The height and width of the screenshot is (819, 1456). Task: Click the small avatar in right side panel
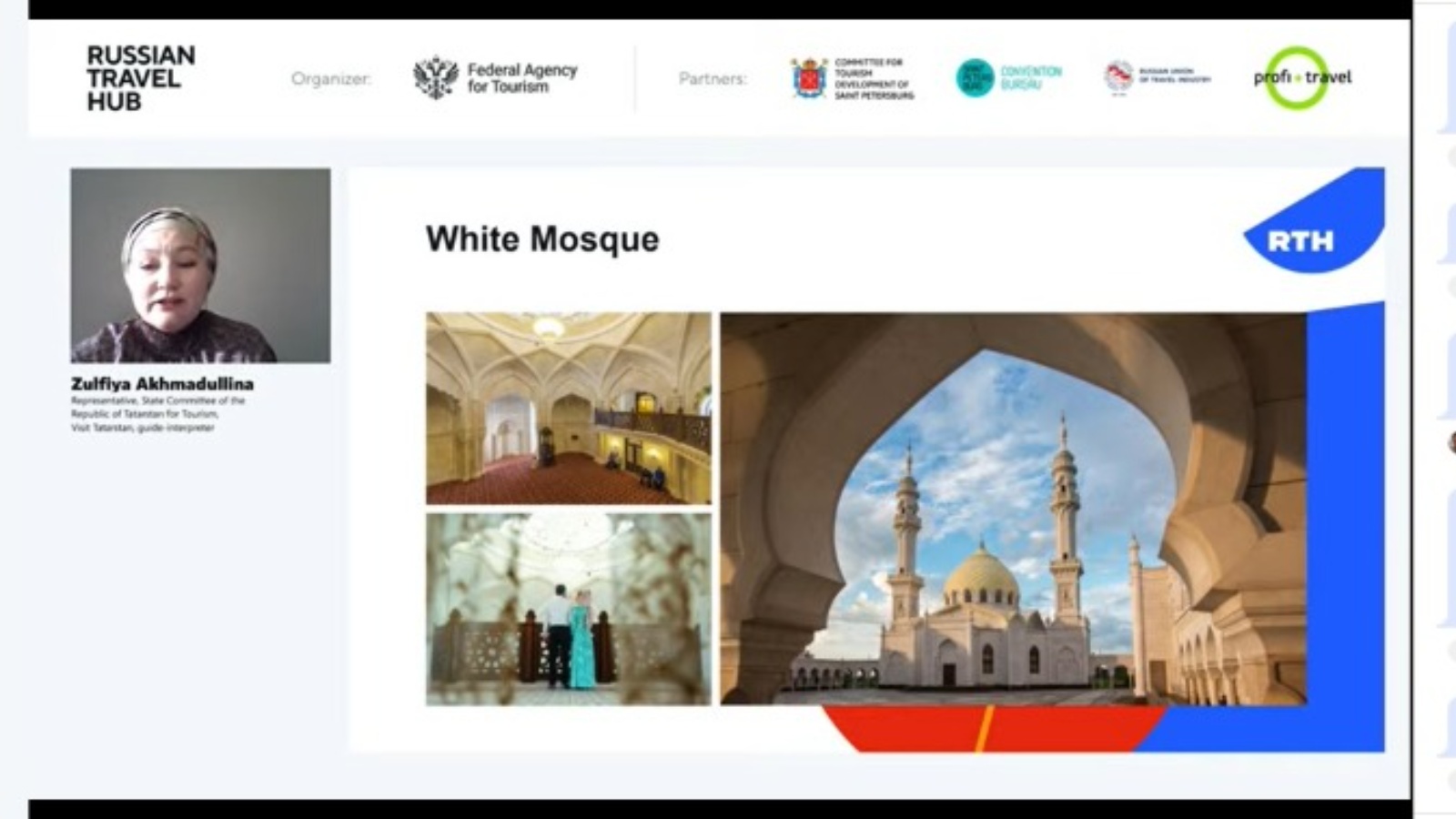[1451, 443]
